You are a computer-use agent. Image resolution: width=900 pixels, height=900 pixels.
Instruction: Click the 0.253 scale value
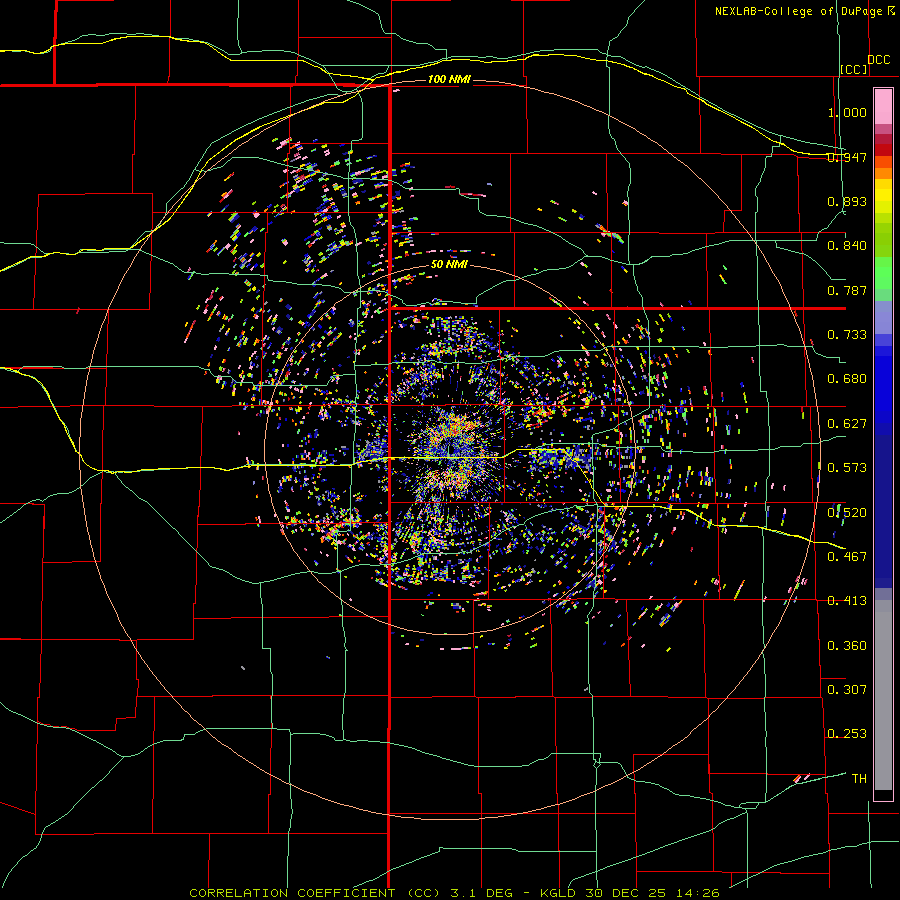coord(847,734)
